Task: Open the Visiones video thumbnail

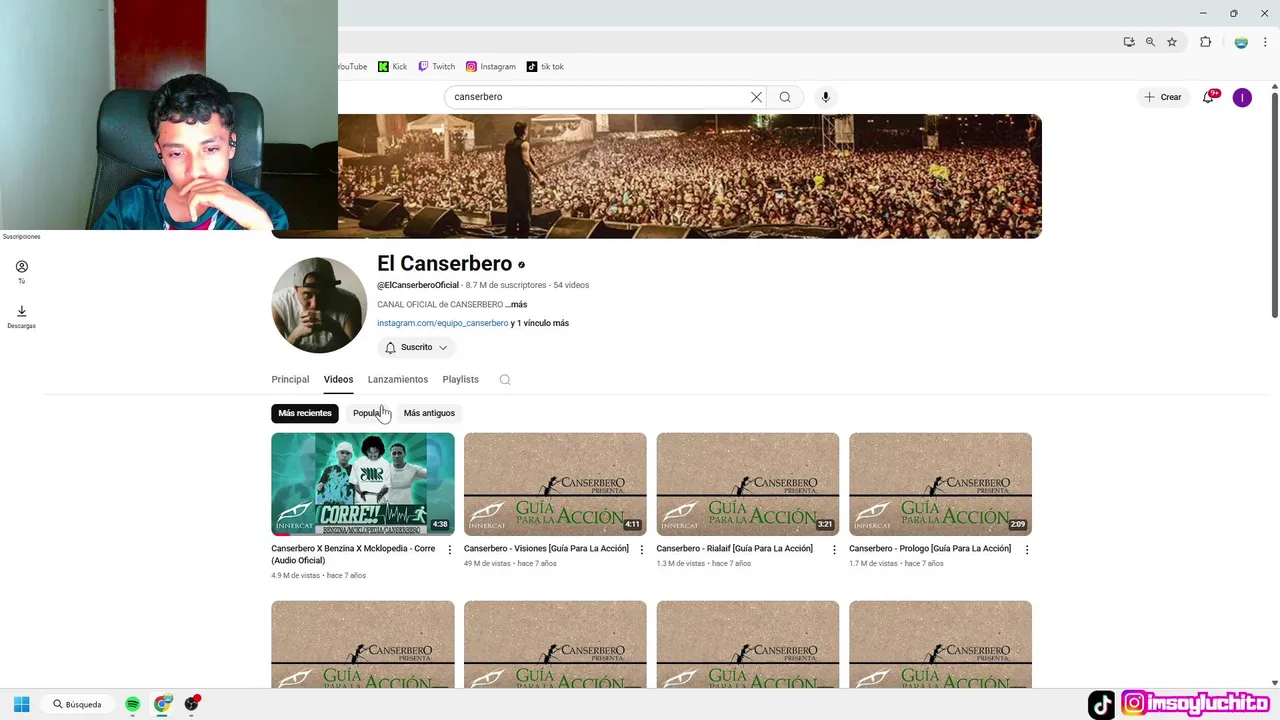Action: coord(555,484)
